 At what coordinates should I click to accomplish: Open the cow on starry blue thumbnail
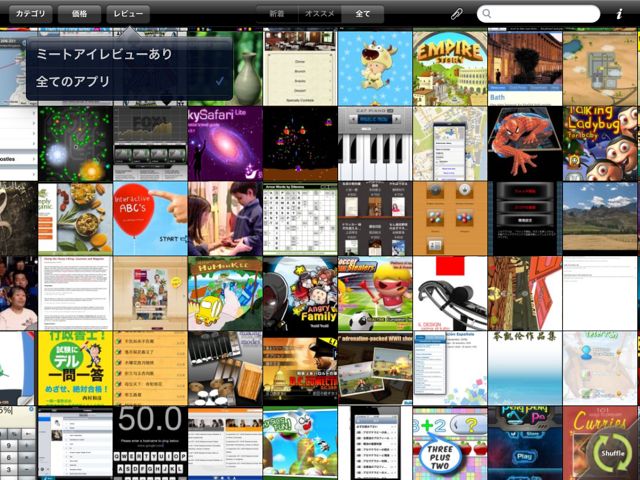(375, 69)
